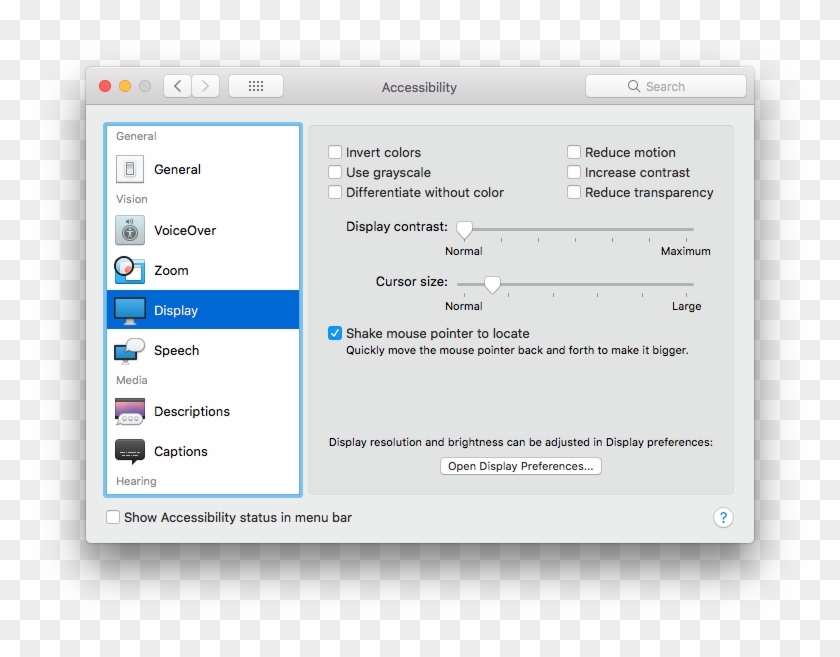
Task: Check Show Accessibility status in menu bar
Action: click(x=113, y=517)
